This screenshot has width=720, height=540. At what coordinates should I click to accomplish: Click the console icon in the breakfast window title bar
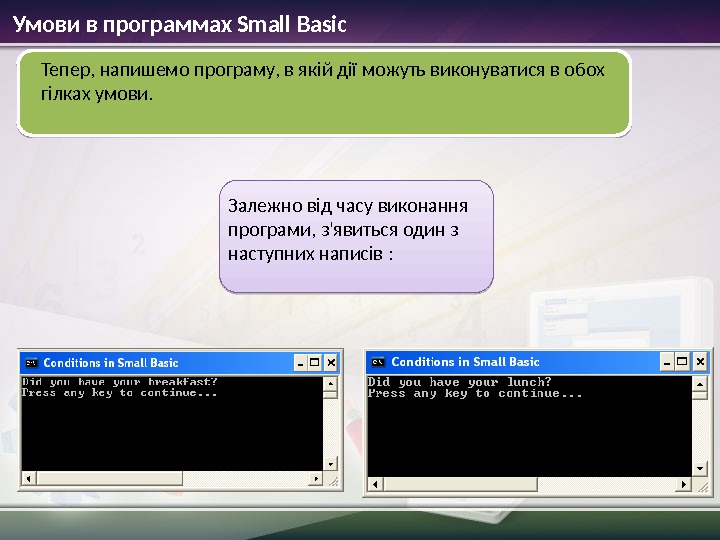pos(31,363)
